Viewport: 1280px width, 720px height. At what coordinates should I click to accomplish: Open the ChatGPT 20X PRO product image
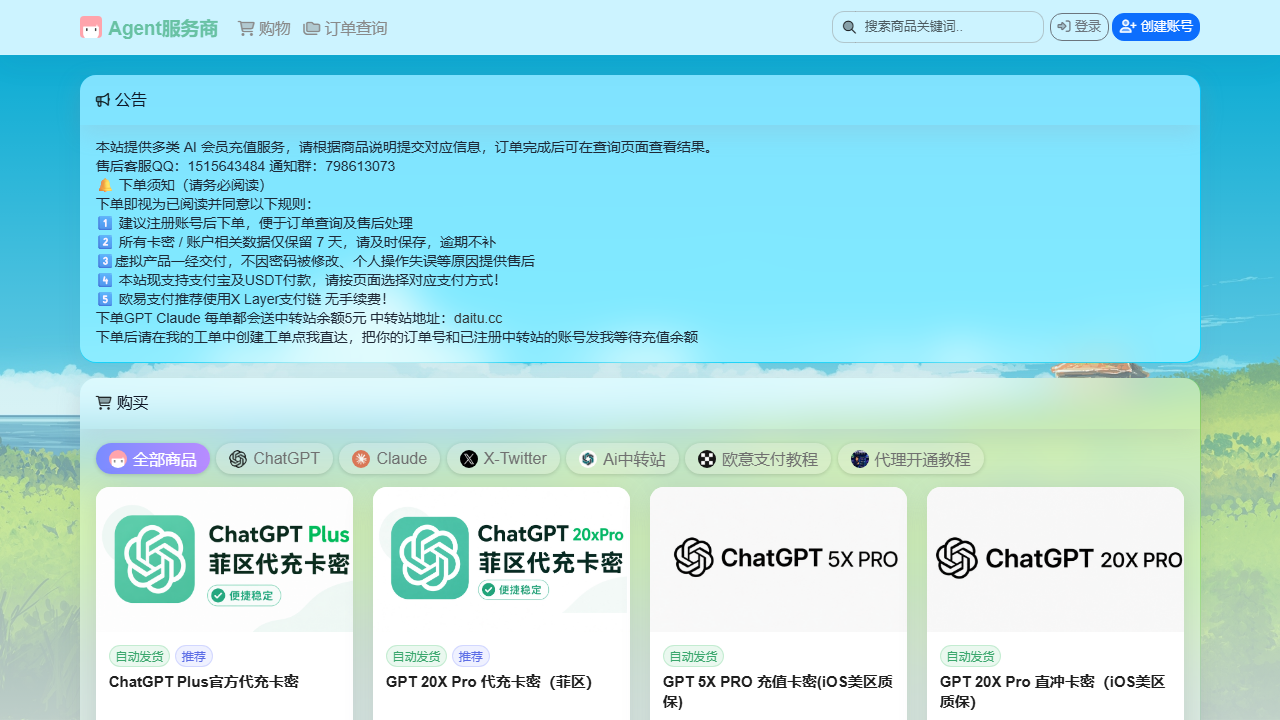(x=1055, y=559)
